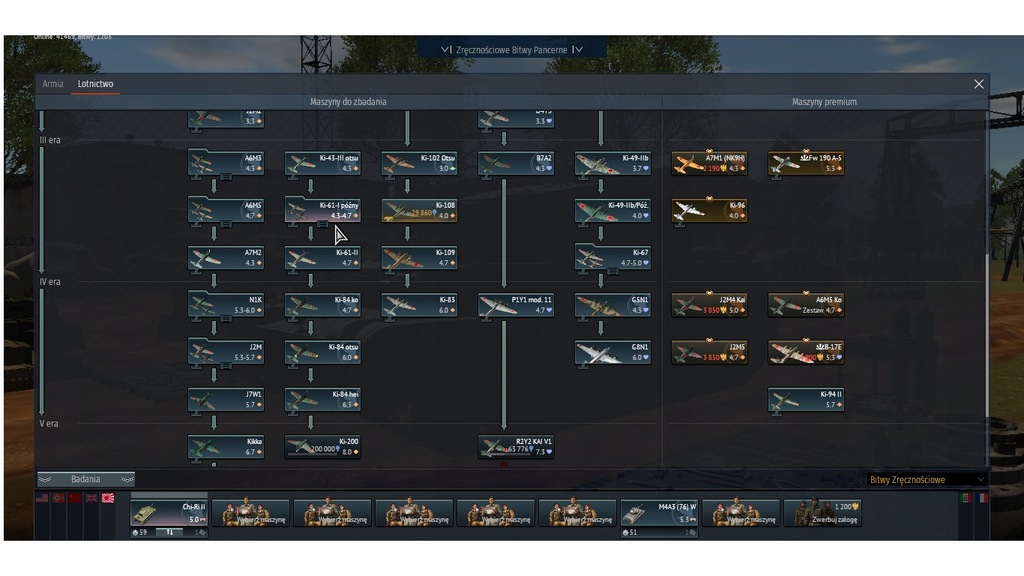This screenshot has height=576, width=1024.
Task: Select premium B-17E bomber card
Action: point(806,352)
